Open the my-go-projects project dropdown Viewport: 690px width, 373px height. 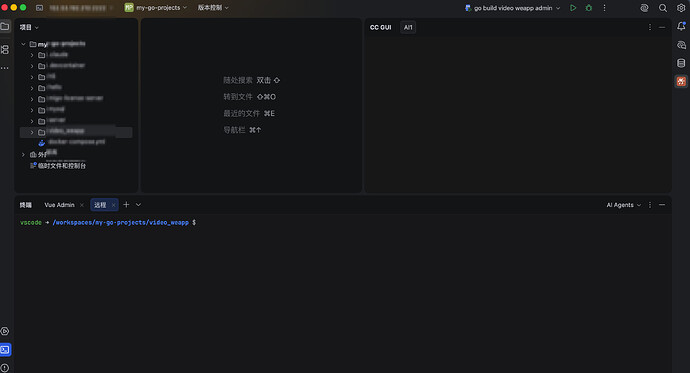(156, 7)
